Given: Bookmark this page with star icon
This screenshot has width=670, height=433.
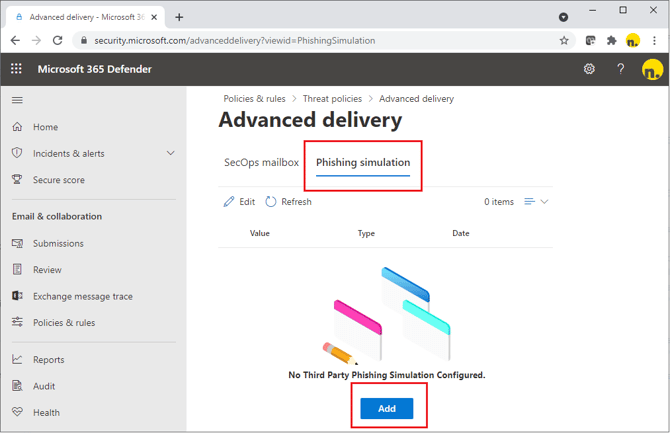Looking at the screenshot, I should point(564,41).
